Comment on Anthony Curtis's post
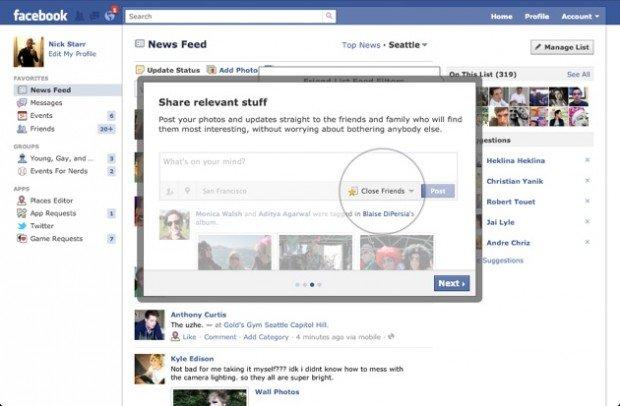This screenshot has width=620, height=406. pos(220,337)
